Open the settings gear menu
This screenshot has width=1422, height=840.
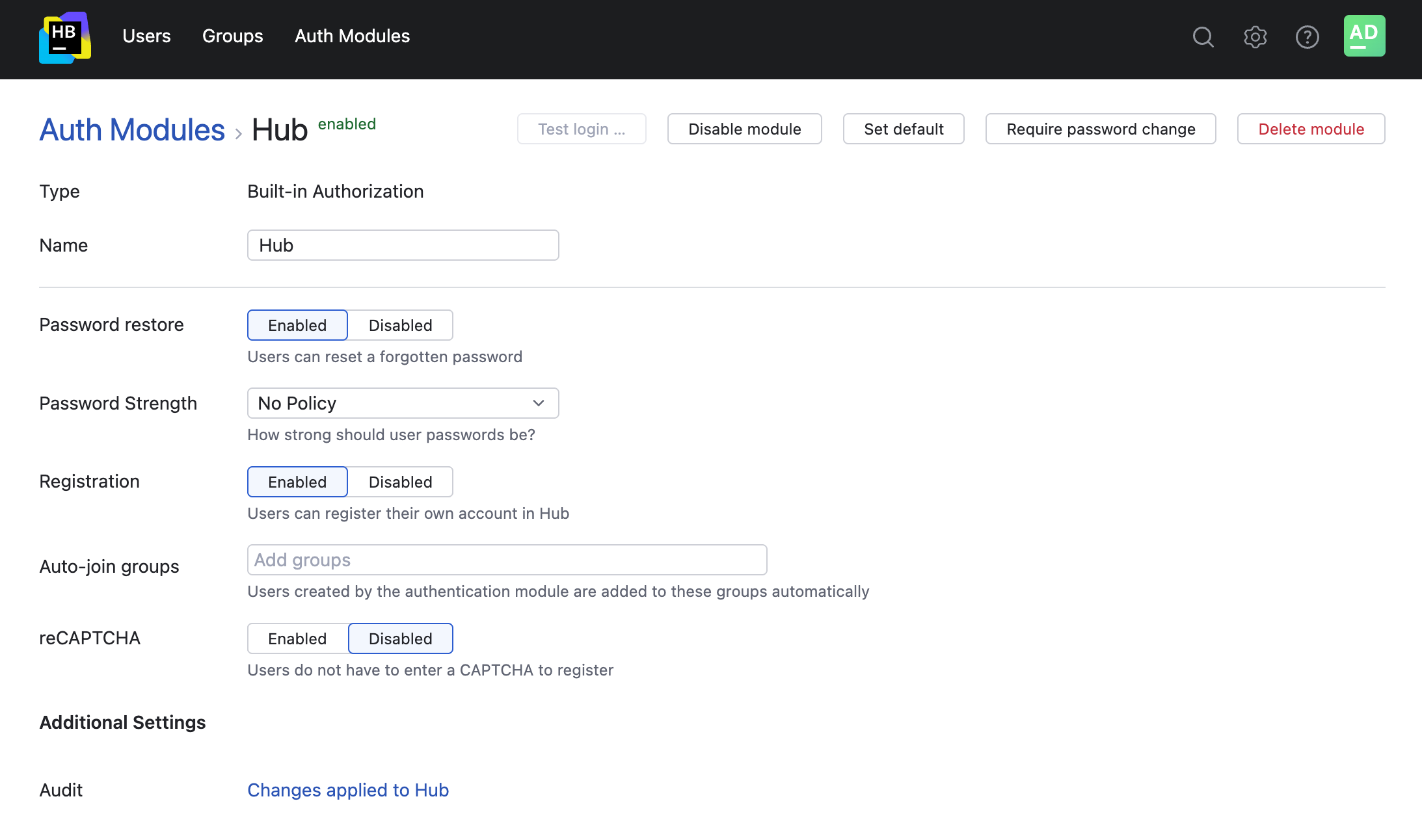coord(1255,37)
